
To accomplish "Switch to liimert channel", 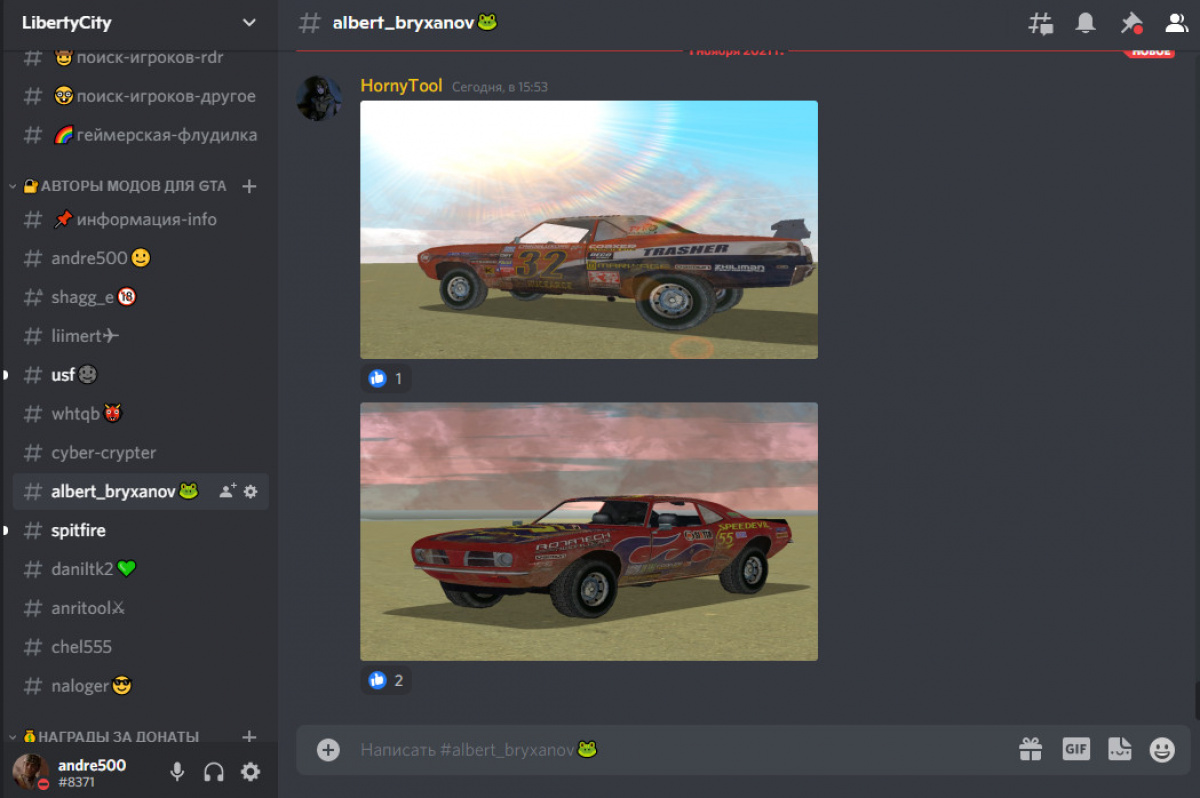I will point(140,336).
